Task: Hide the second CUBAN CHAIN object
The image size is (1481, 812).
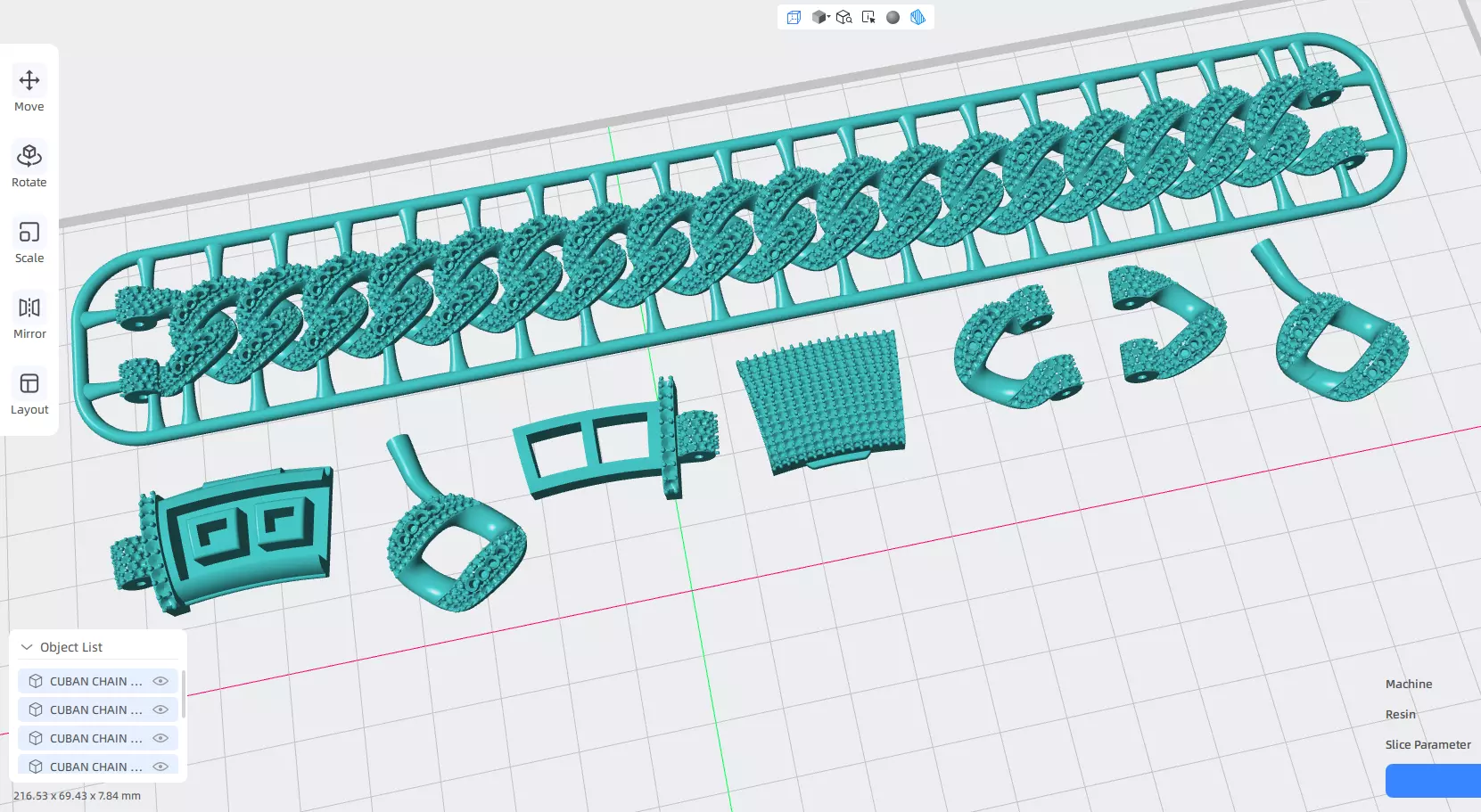Action: 160,709
